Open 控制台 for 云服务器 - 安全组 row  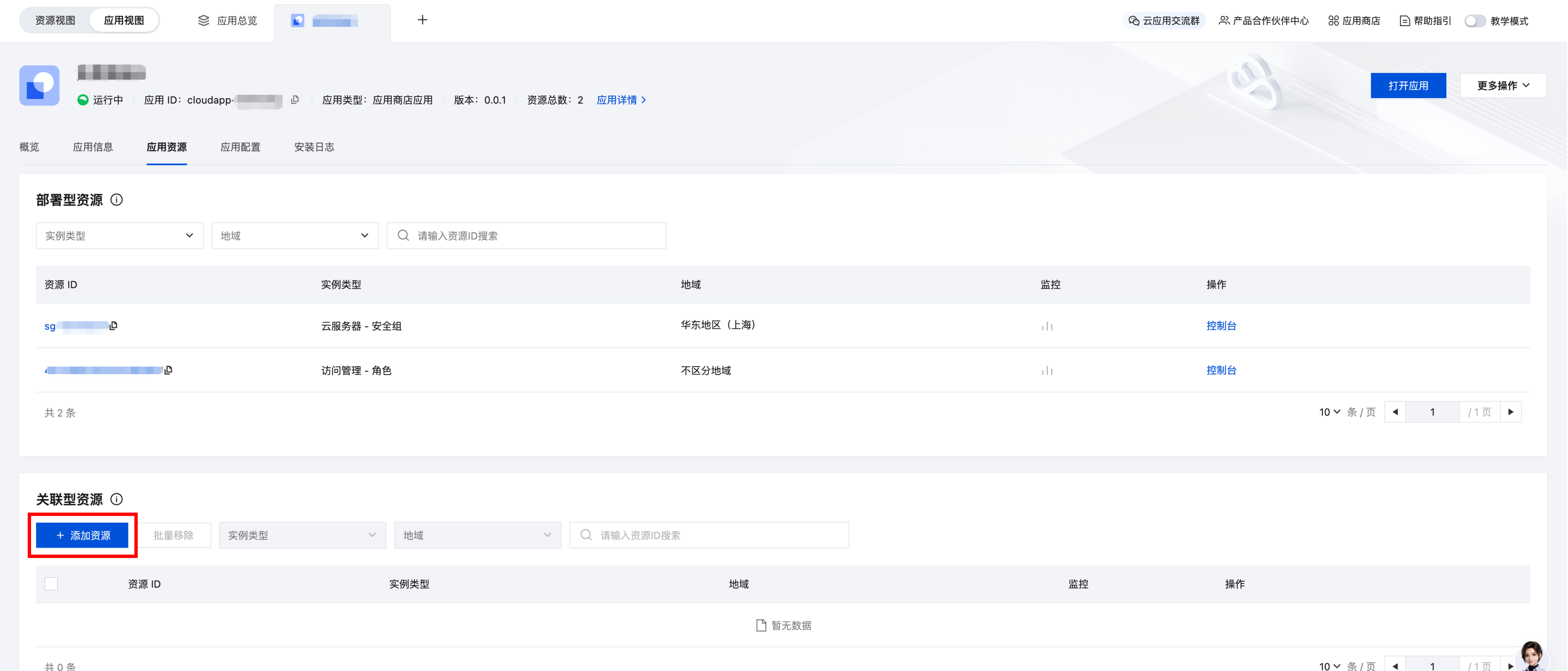click(x=1221, y=326)
